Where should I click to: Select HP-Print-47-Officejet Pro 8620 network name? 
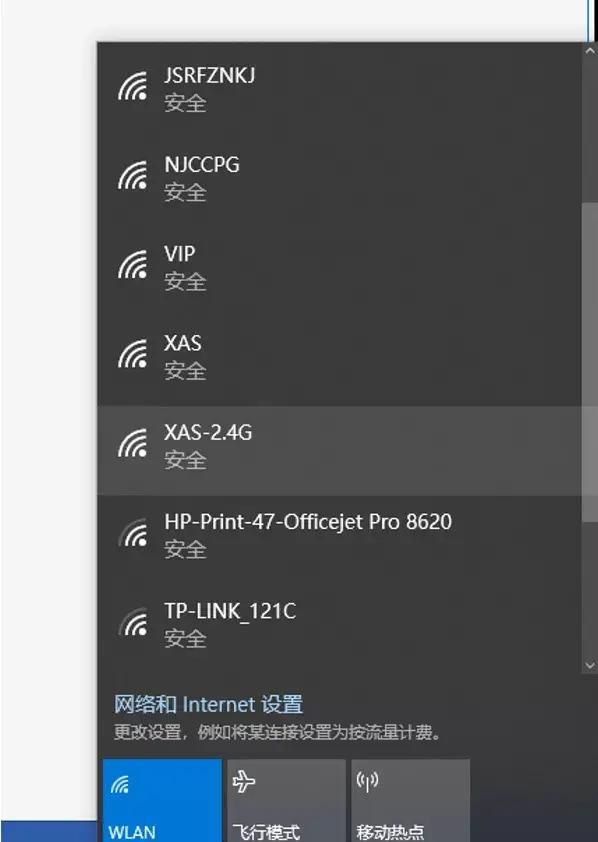pyautogui.click(x=308, y=522)
